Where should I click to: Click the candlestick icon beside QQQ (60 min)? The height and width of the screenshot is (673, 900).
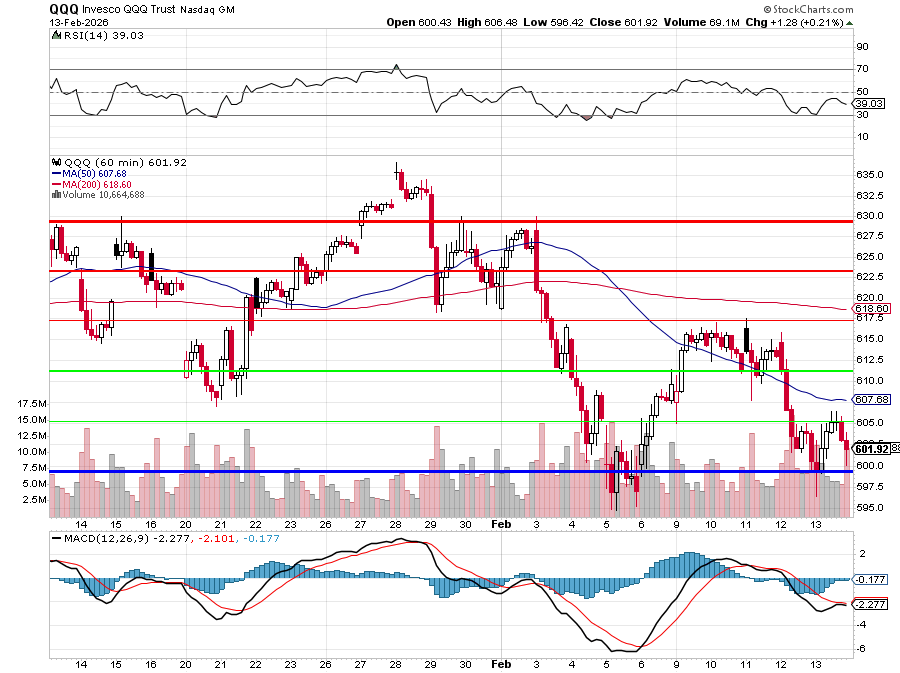point(55,162)
